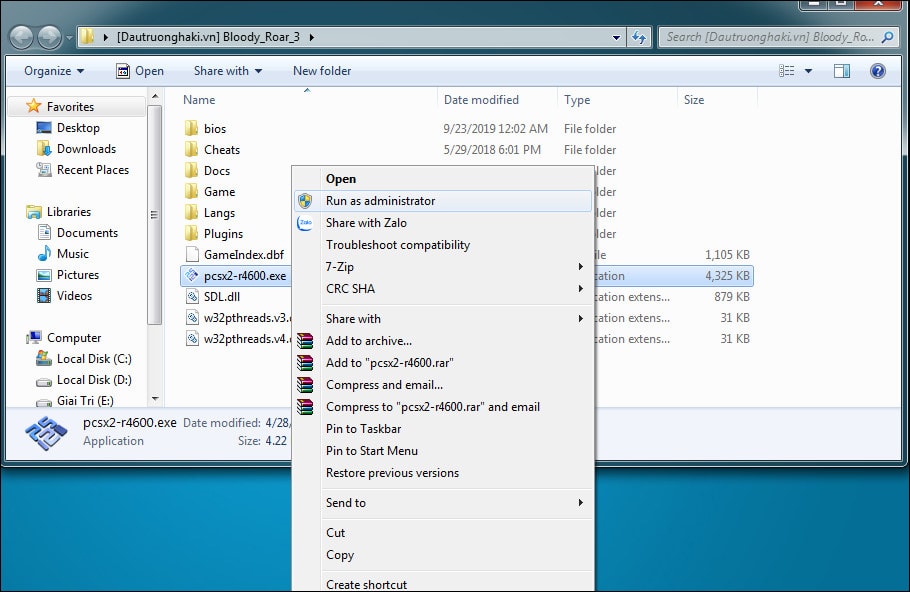Click the Plugins folder icon
Viewport: 910px width, 592px height.
[192, 233]
